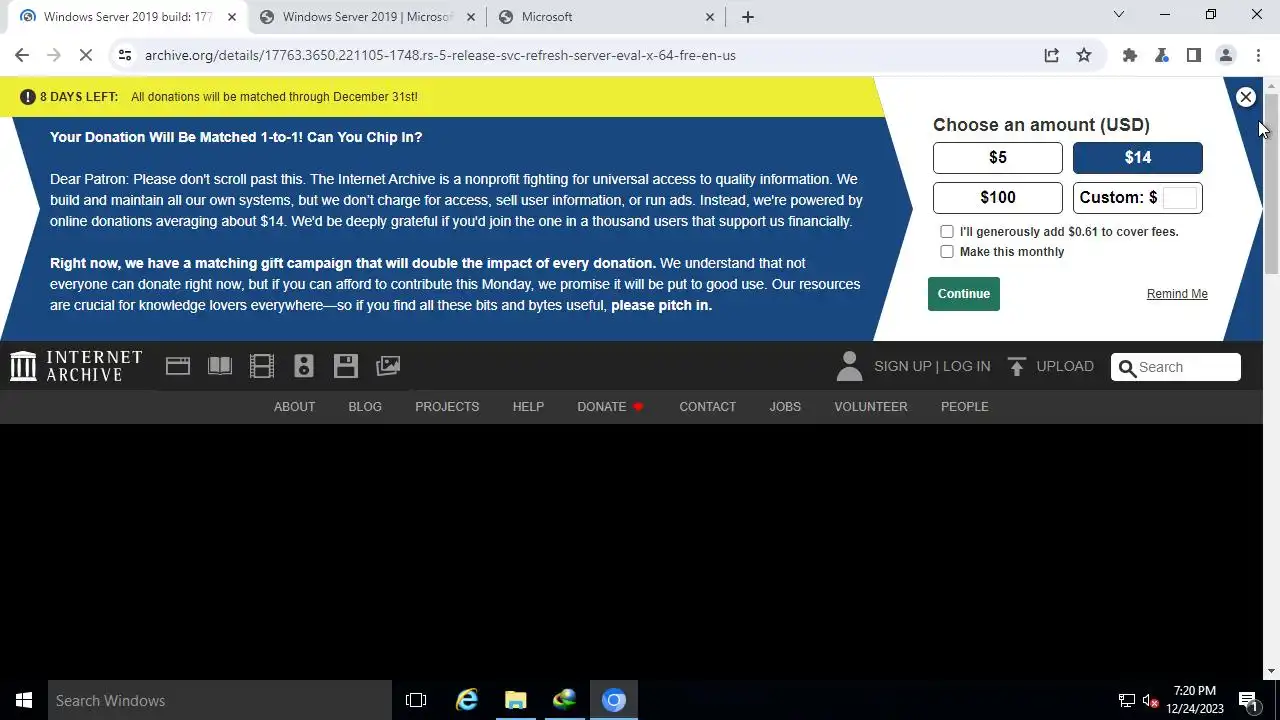1280x720 pixels.
Task: Bookmark this tab star icon
Action: (x=1084, y=55)
